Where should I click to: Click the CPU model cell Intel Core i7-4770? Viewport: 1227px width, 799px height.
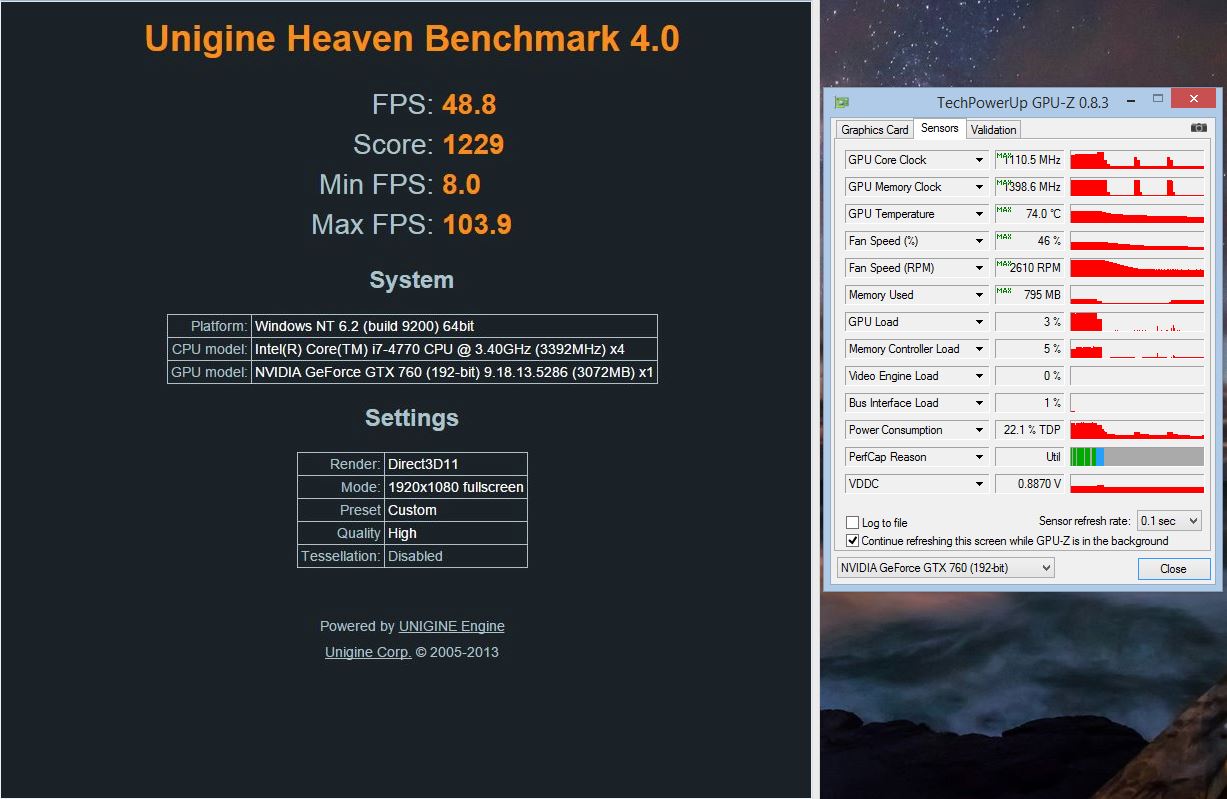tap(454, 349)
